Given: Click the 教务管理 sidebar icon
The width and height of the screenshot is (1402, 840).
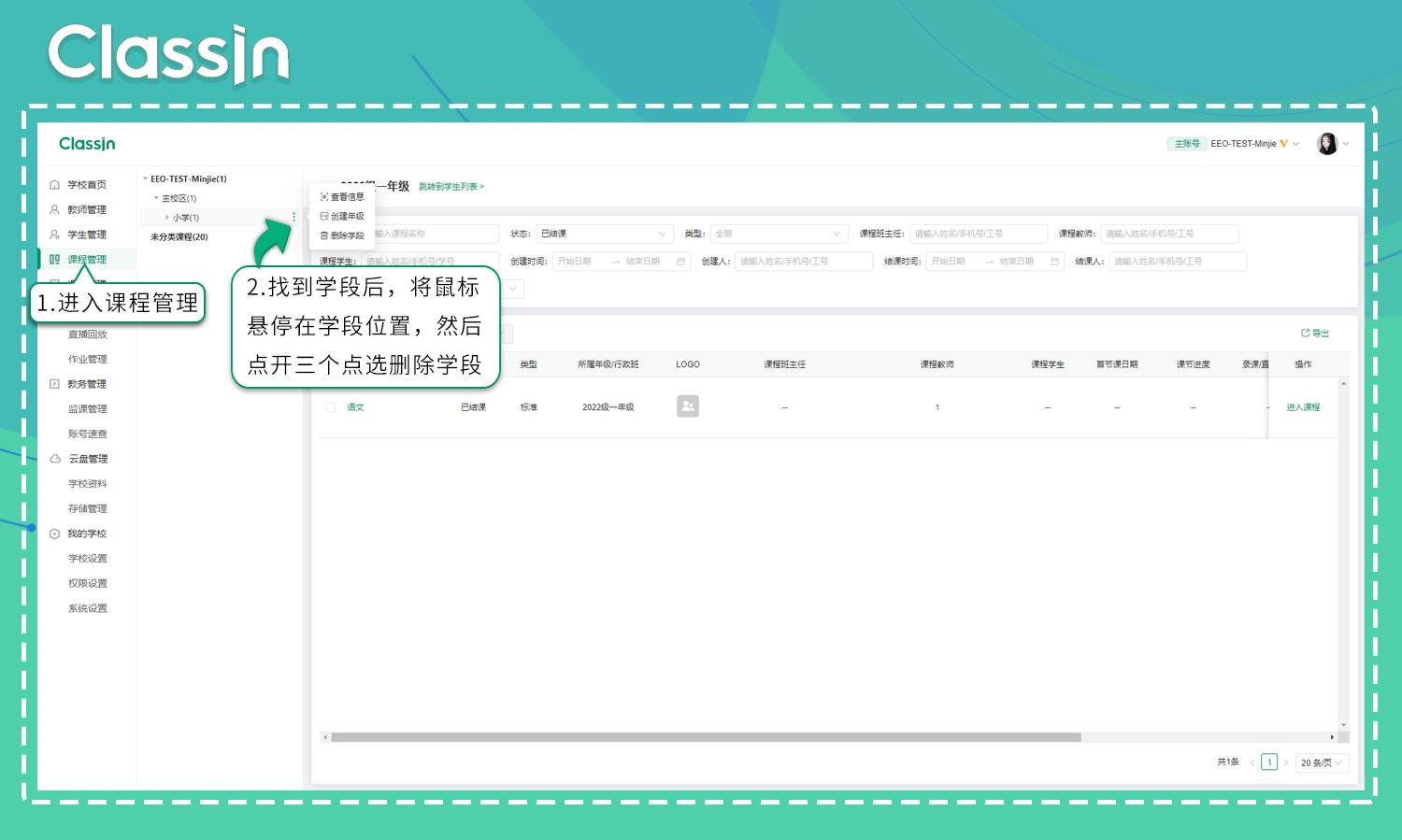Looking at the screenshot, I should tap(54, 384).
